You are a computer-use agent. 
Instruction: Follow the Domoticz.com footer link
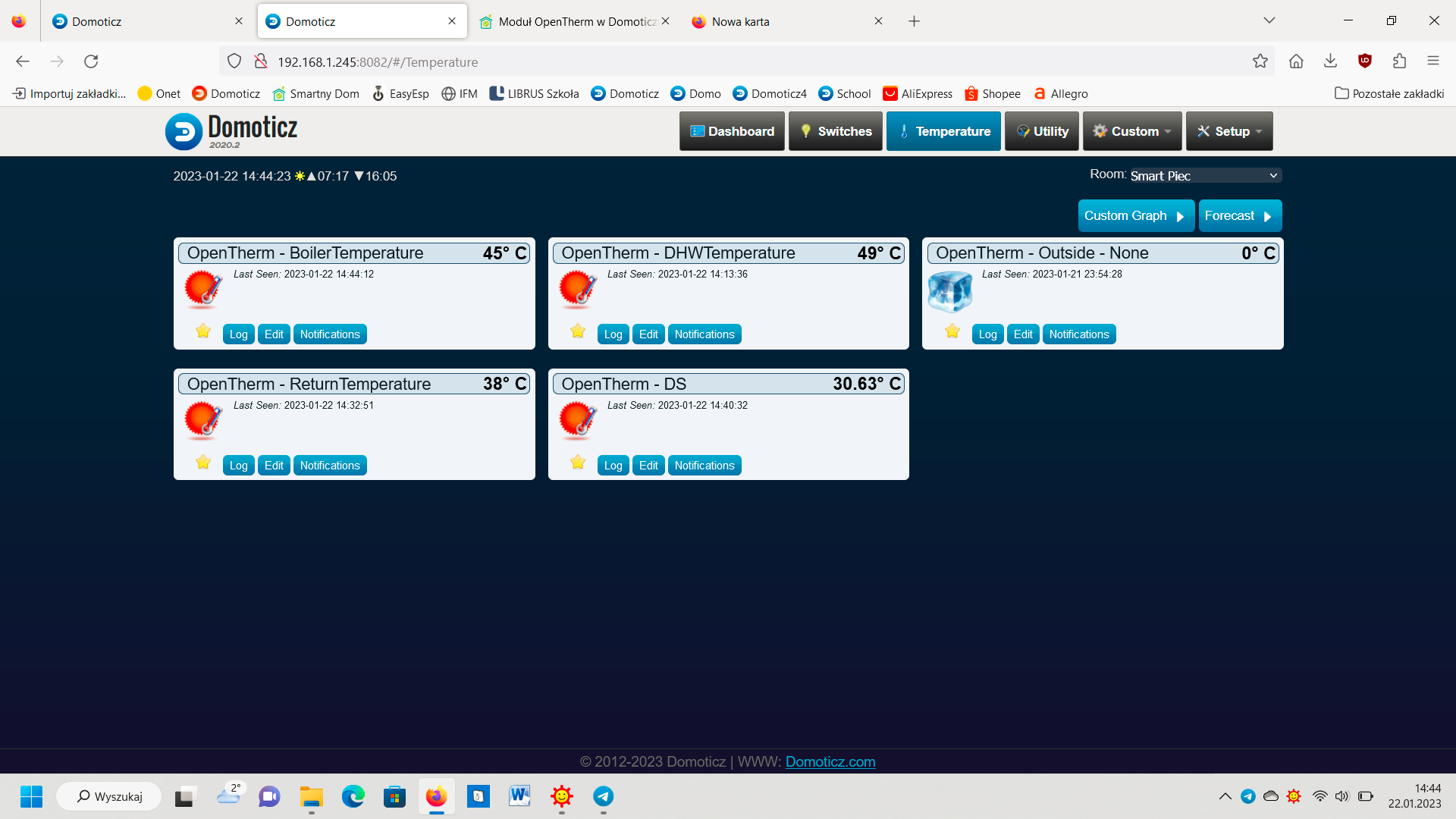coord(830,762)
